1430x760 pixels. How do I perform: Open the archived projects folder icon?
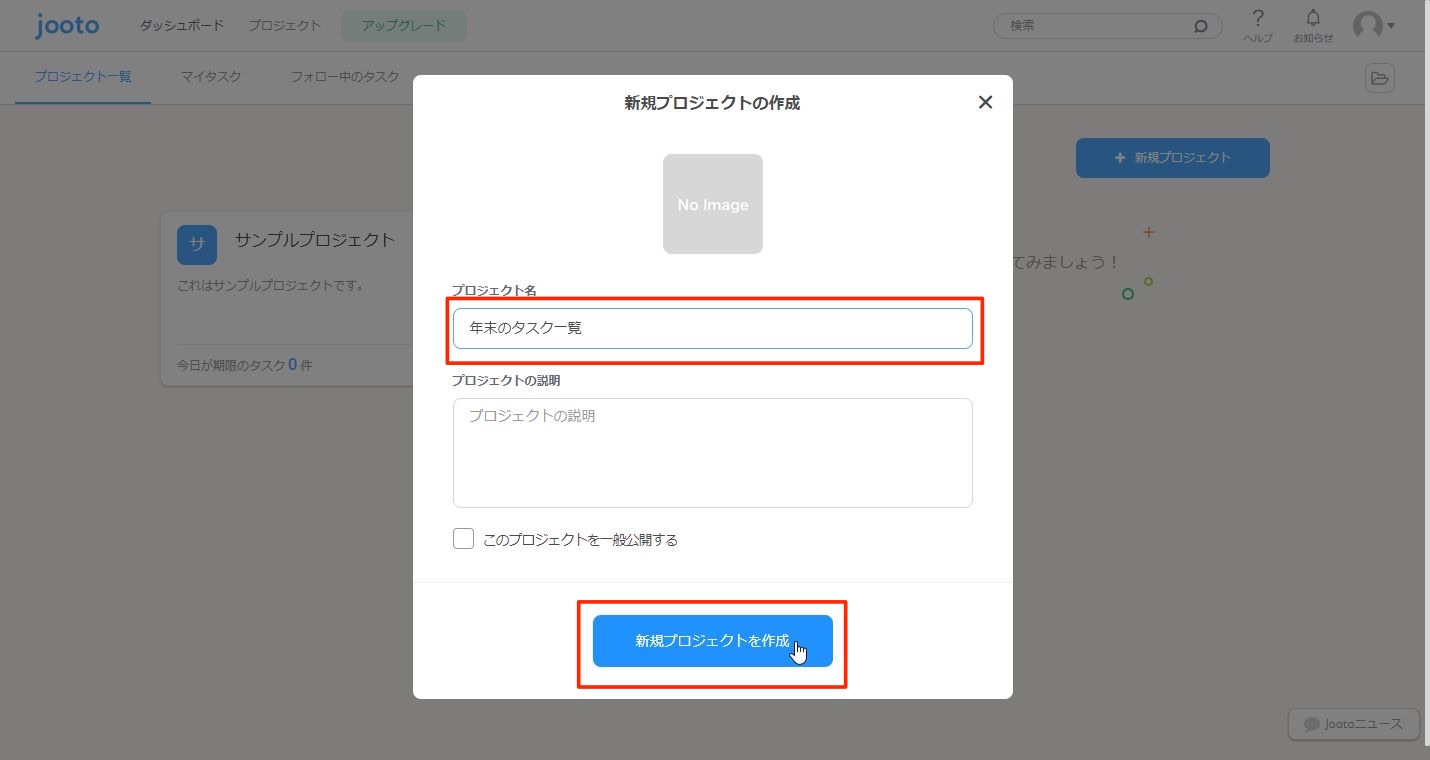pyautogui.click(x=1380, y=78)
